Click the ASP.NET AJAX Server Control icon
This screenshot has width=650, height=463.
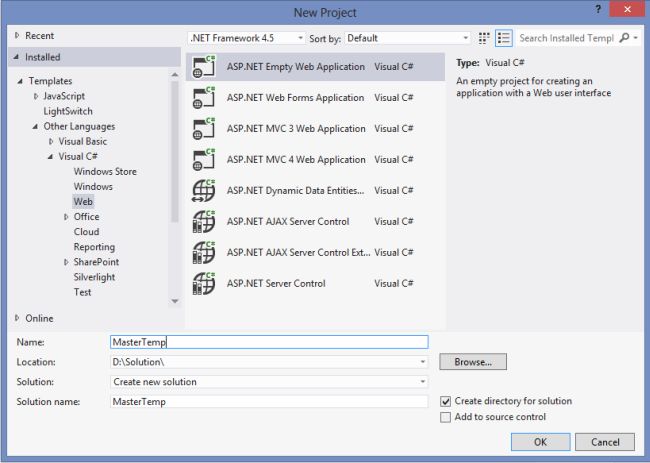(x=204, y=221)
